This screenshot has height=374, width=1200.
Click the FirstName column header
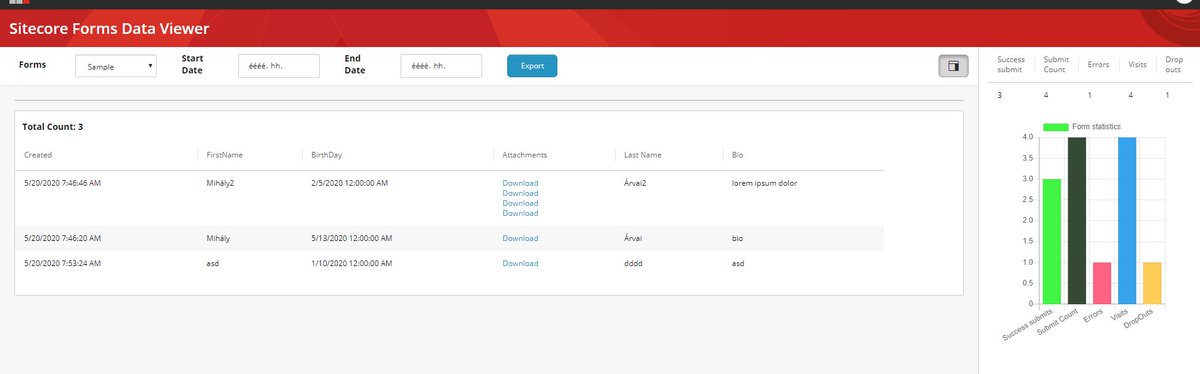point(225,155)
